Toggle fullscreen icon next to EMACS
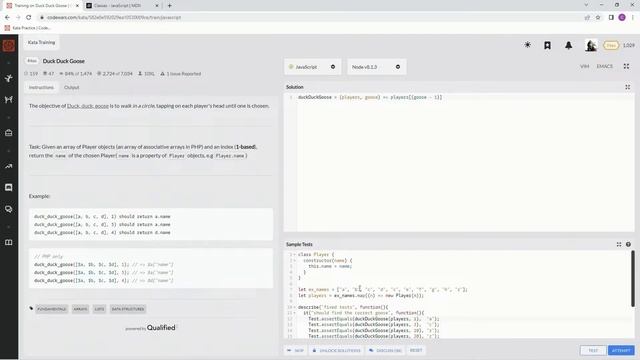Image resolution: width=640 pixels, height=360 pixels. tap(626, 66)
